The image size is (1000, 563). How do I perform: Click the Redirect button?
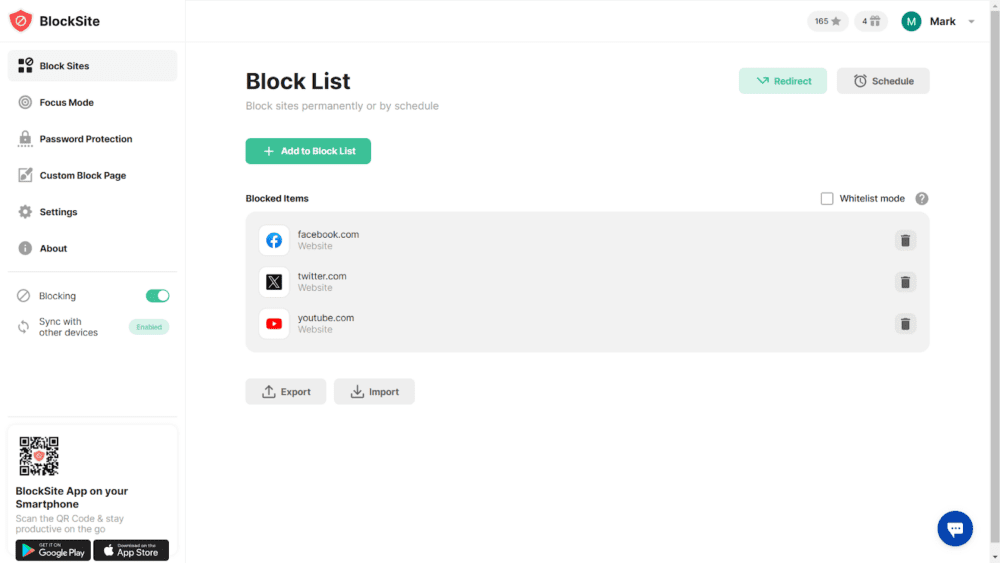(783, 81)
